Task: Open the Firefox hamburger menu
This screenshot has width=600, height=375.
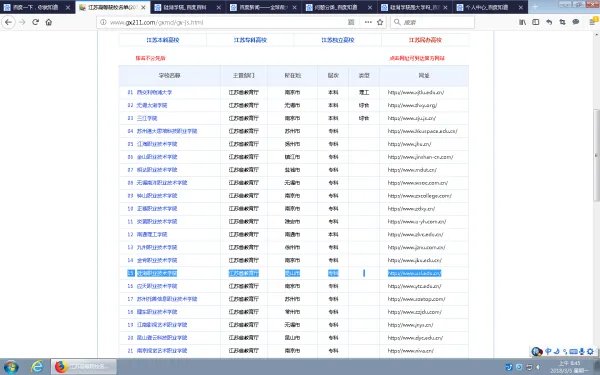Action: [x=593, y=23]
